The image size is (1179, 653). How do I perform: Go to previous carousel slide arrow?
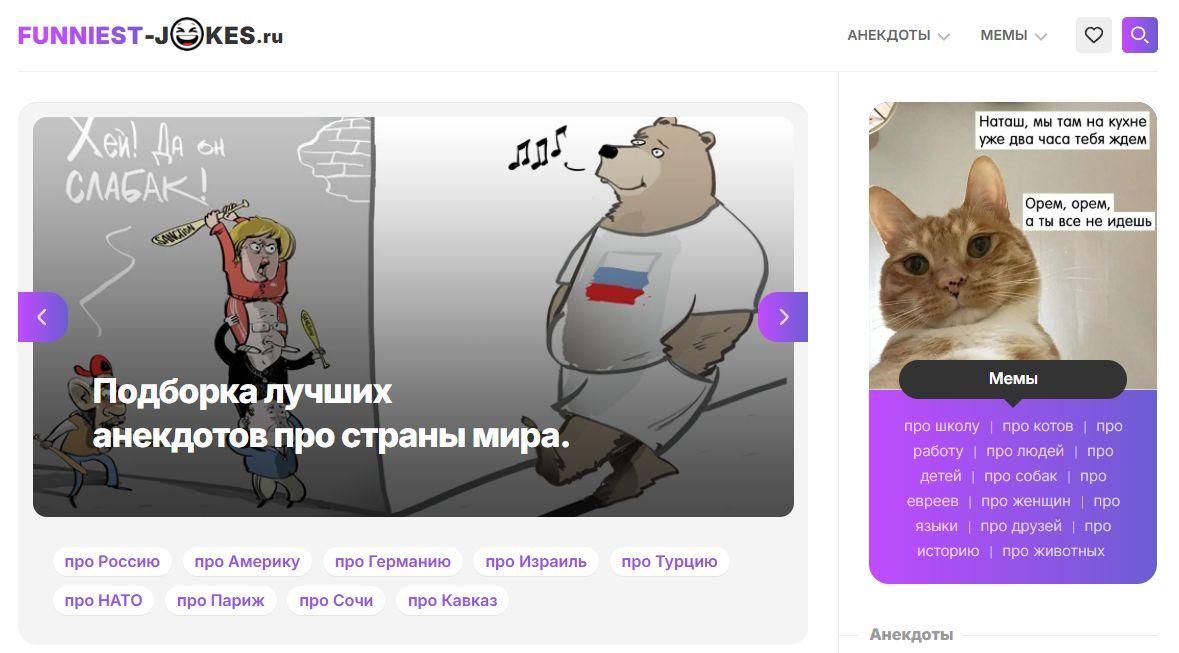(x=43, y=317)
